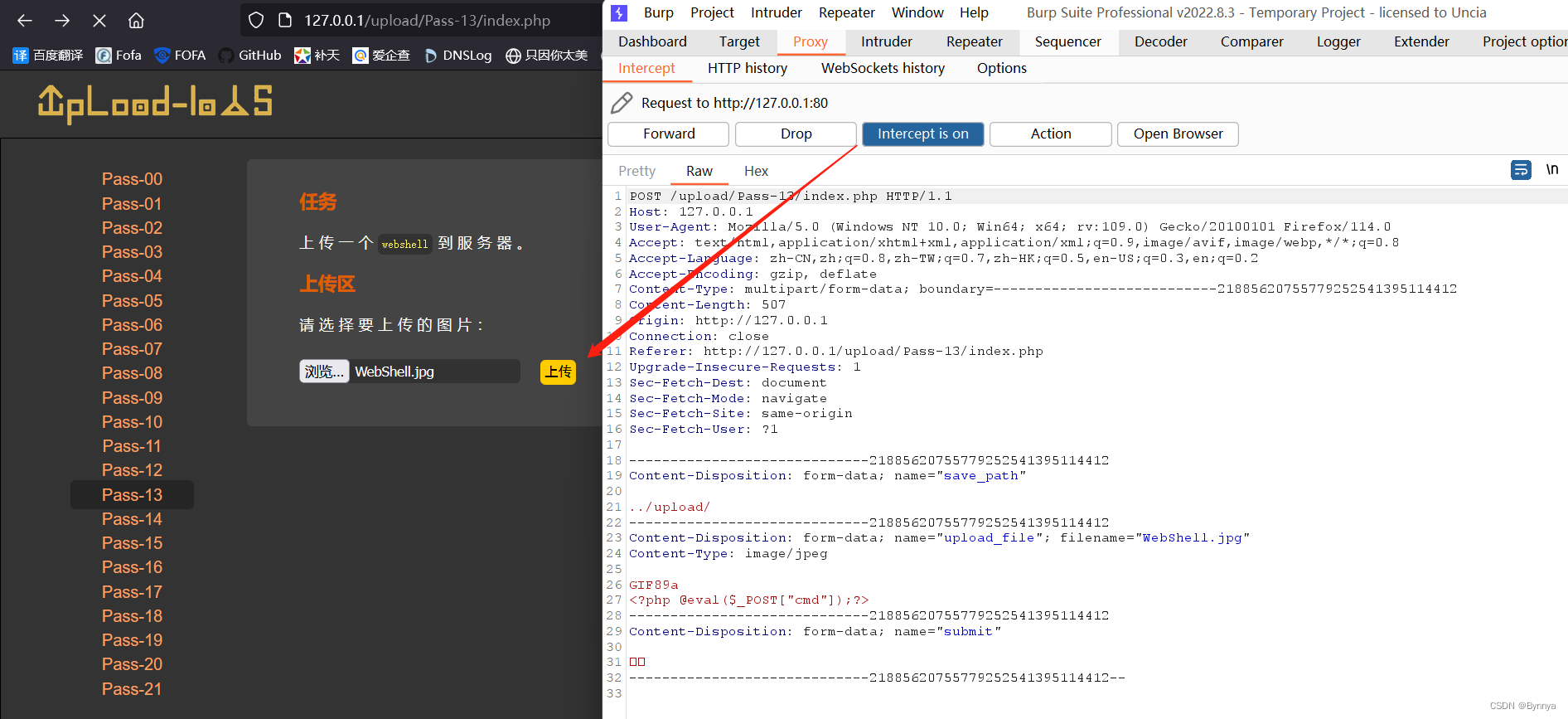Go forward using browser forward arrow

click(x=62, y=21)
